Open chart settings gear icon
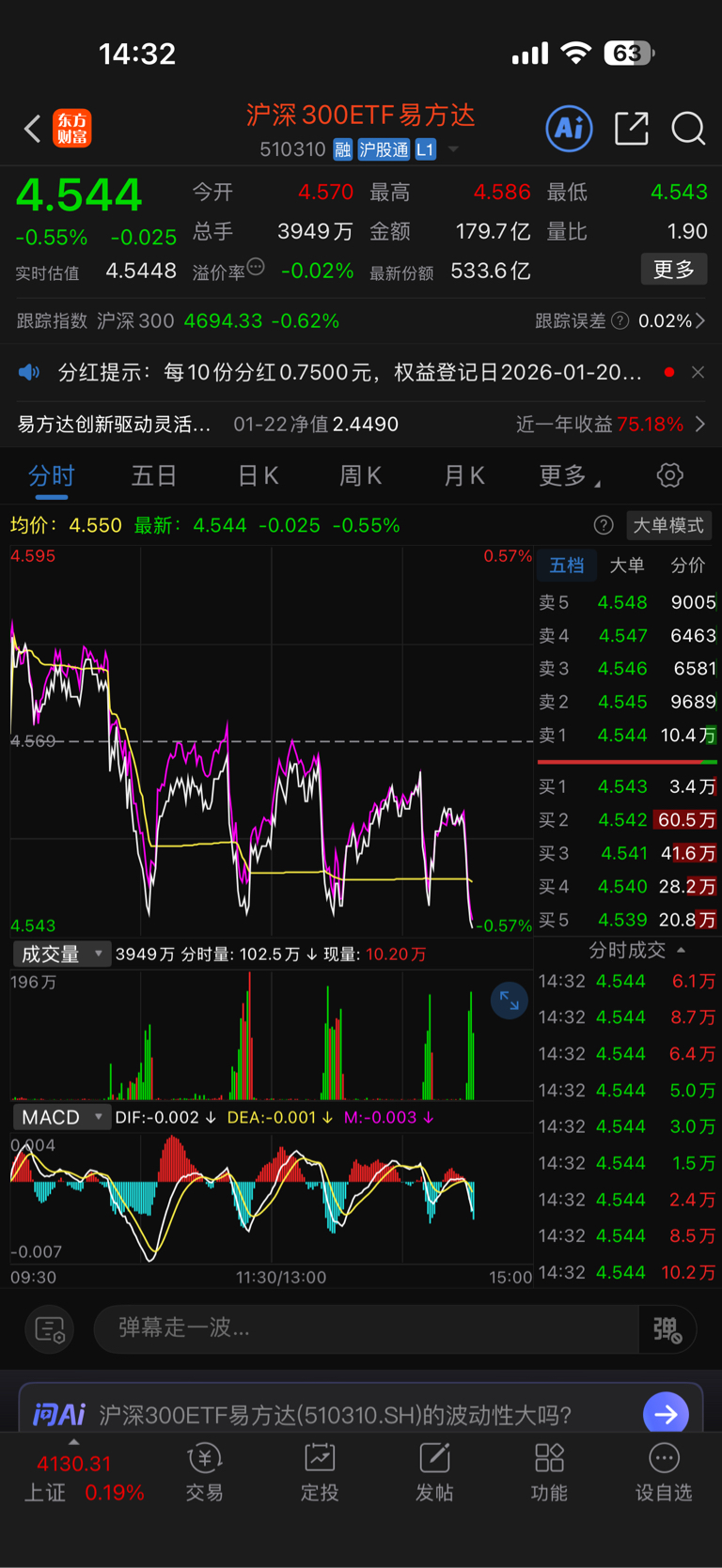722x1568 pixels. (x=670, y=475)
